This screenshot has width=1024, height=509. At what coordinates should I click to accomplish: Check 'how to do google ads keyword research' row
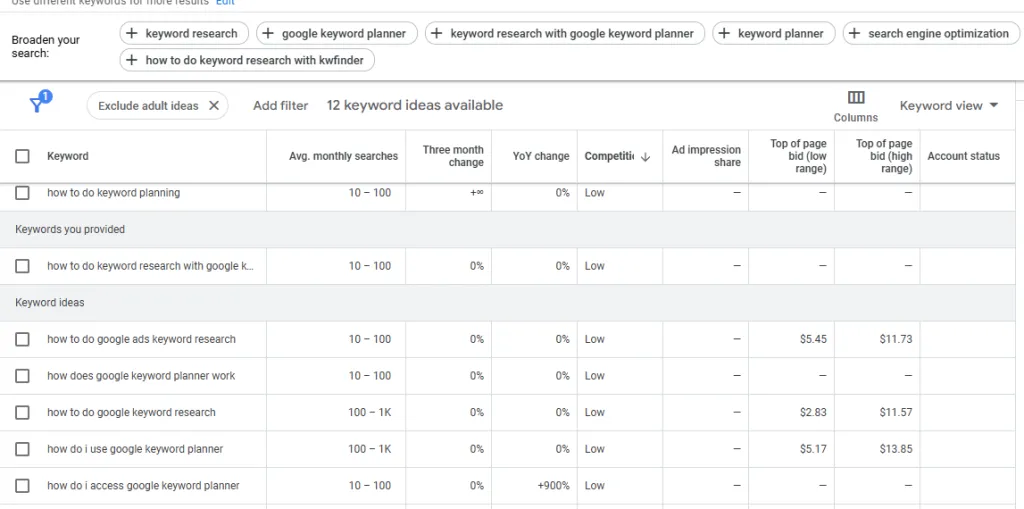click(x=22, y=339)
